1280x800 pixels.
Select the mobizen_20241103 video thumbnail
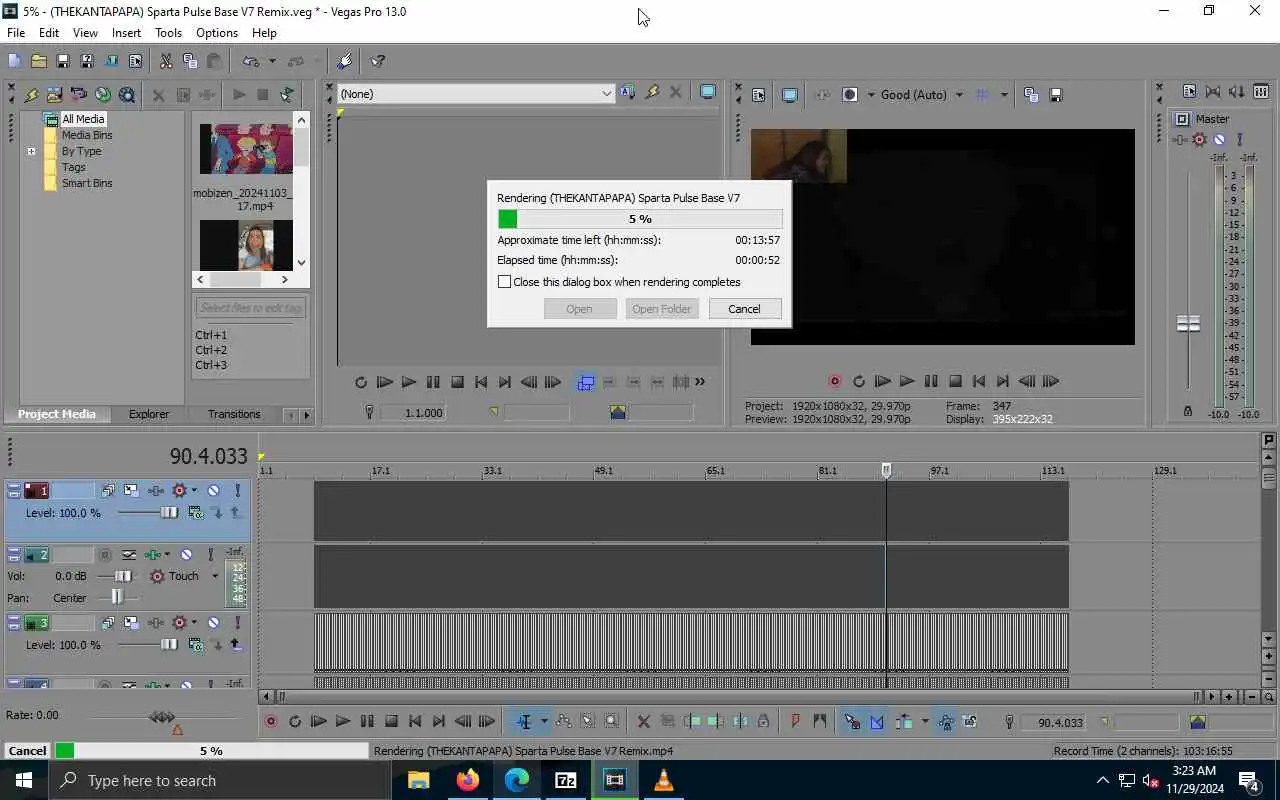[246, 150]
